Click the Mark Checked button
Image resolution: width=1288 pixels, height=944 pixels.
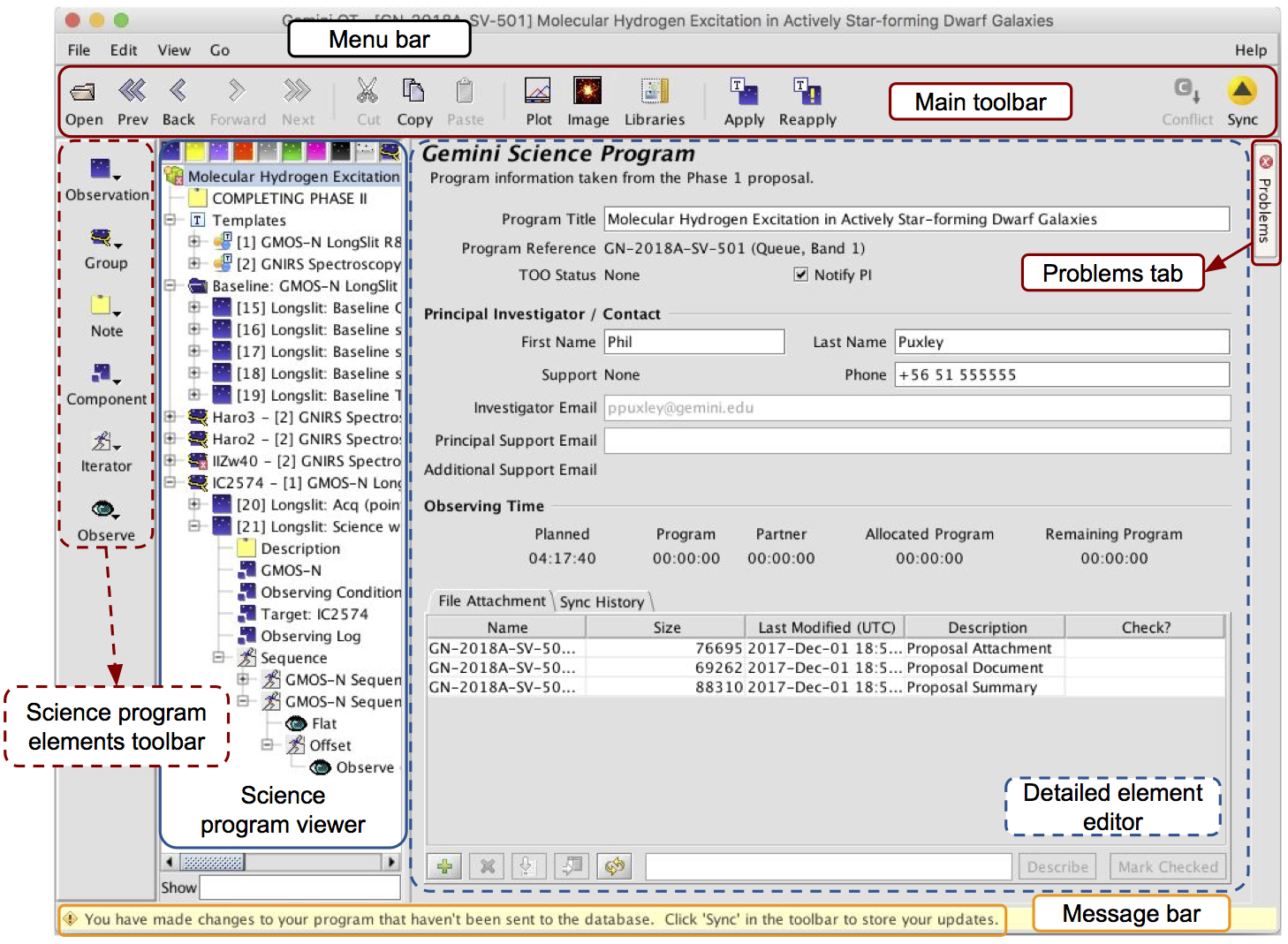tap(1168, 866)
